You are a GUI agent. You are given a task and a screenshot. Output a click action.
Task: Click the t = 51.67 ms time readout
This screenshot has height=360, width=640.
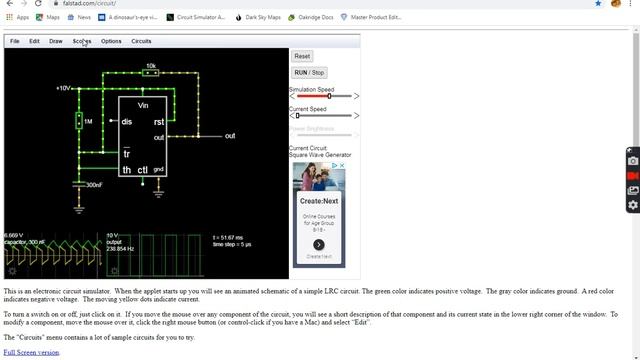(x=228, y=238)
